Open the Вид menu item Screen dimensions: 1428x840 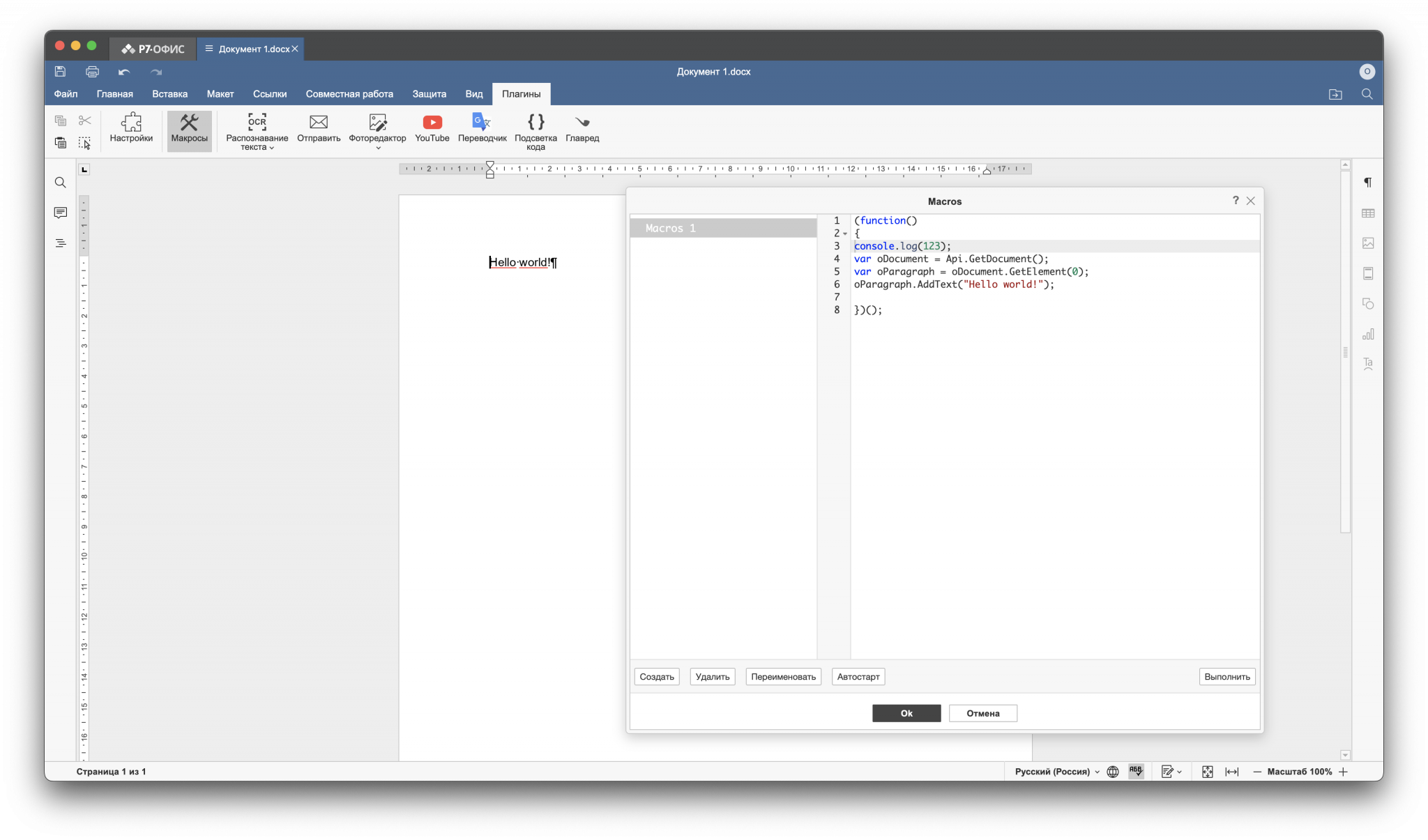[473, 93]
